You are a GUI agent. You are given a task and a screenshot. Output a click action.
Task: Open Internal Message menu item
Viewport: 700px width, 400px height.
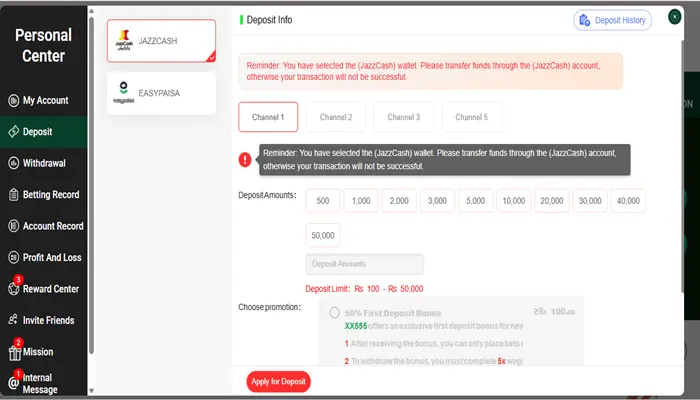(x=43, y=383)
